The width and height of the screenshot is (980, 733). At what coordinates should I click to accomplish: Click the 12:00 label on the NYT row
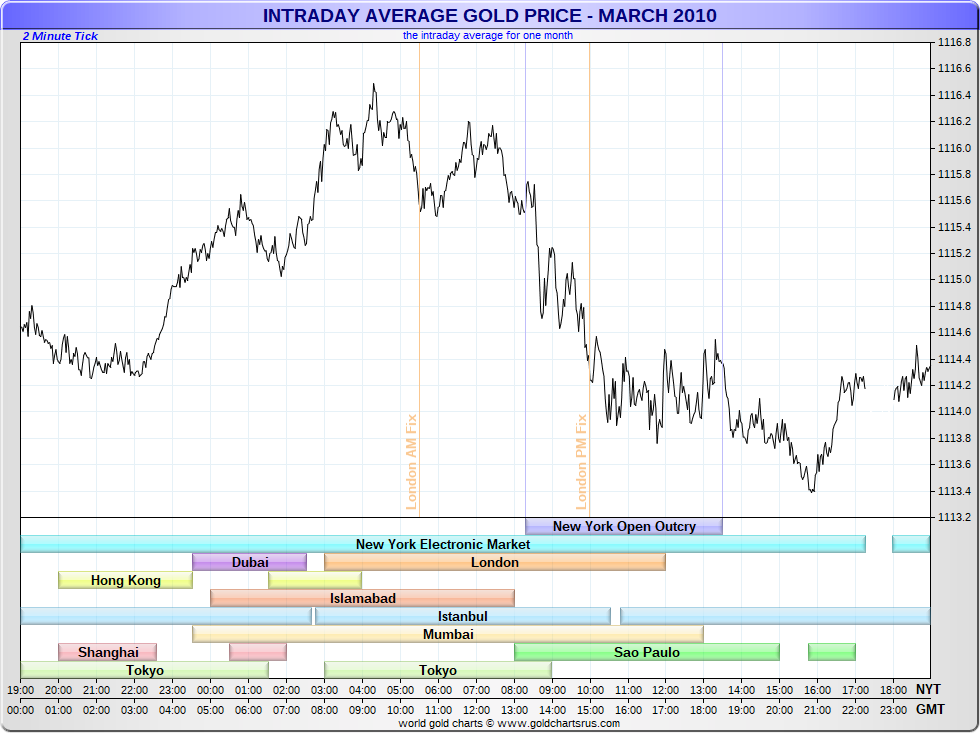[666, 691]
